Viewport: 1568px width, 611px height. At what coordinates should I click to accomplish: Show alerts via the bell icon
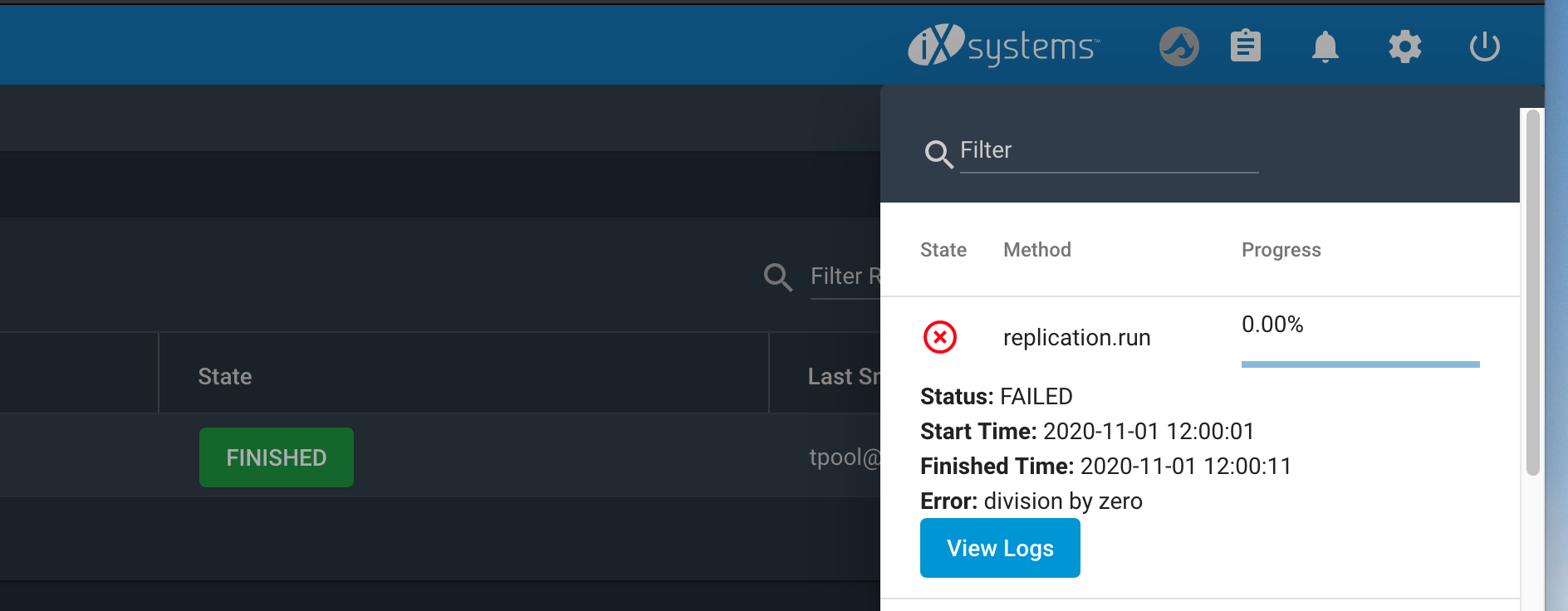[1325, 46]
